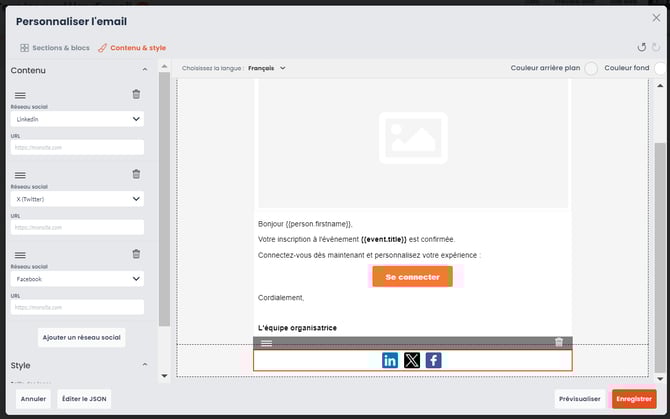Click the Facebook icon in email preview
670x419 pixels.
coord(433,360)
